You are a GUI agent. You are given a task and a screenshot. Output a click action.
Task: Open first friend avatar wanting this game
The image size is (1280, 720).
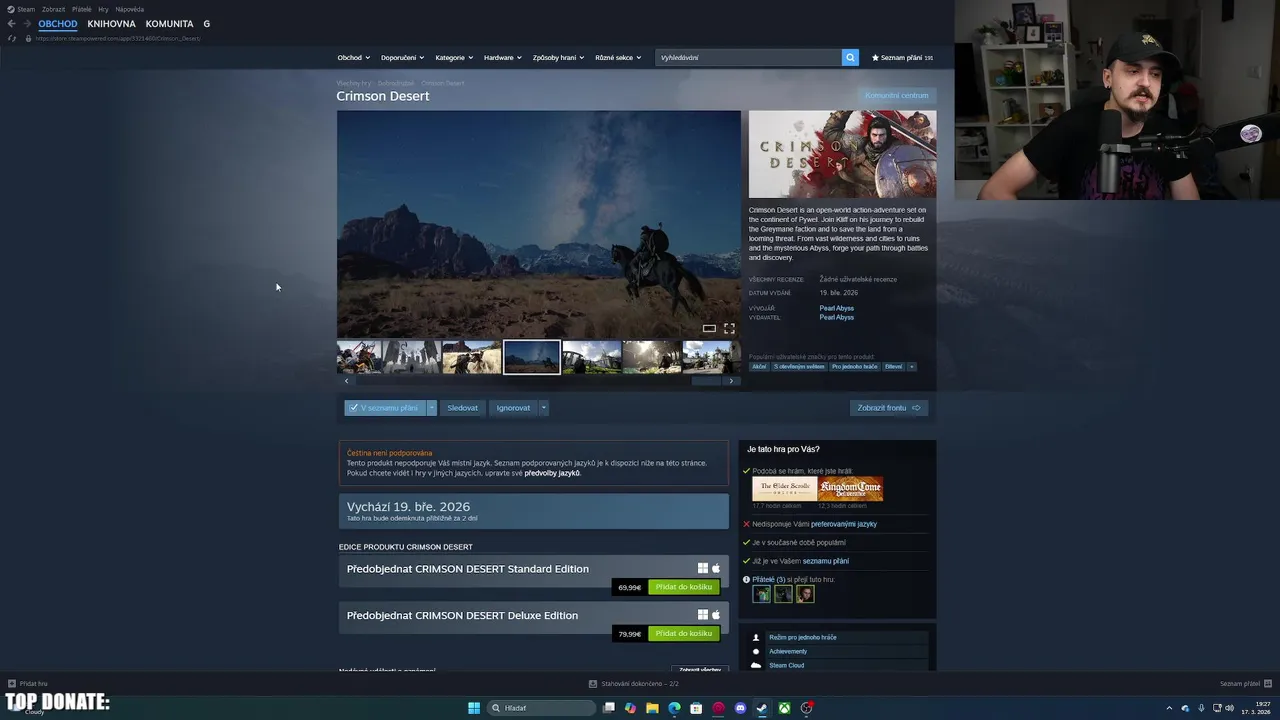762,594
